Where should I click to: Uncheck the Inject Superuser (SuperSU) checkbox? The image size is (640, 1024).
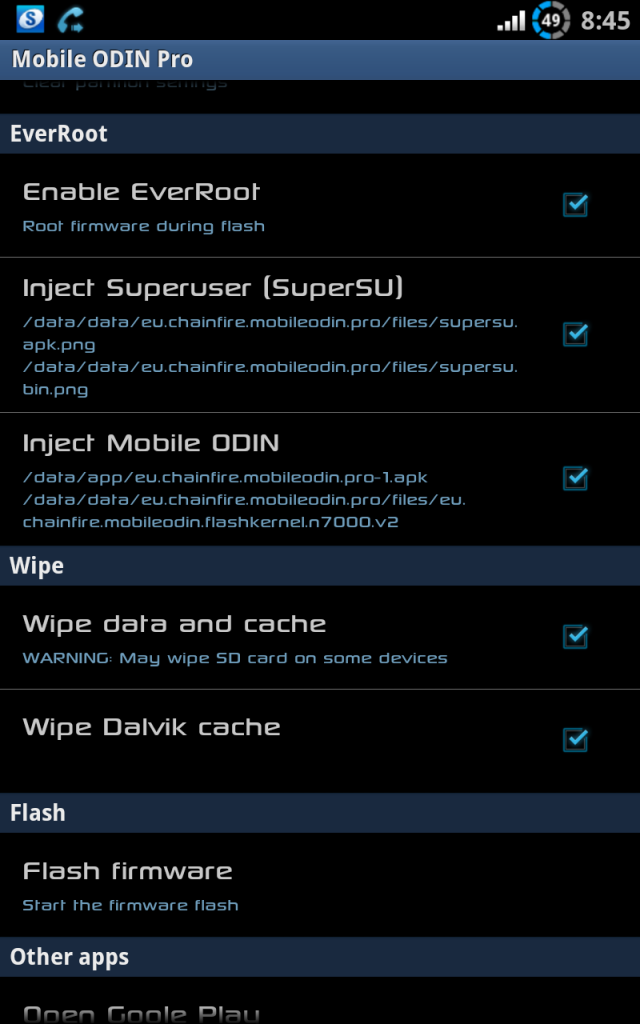(575, 334)
